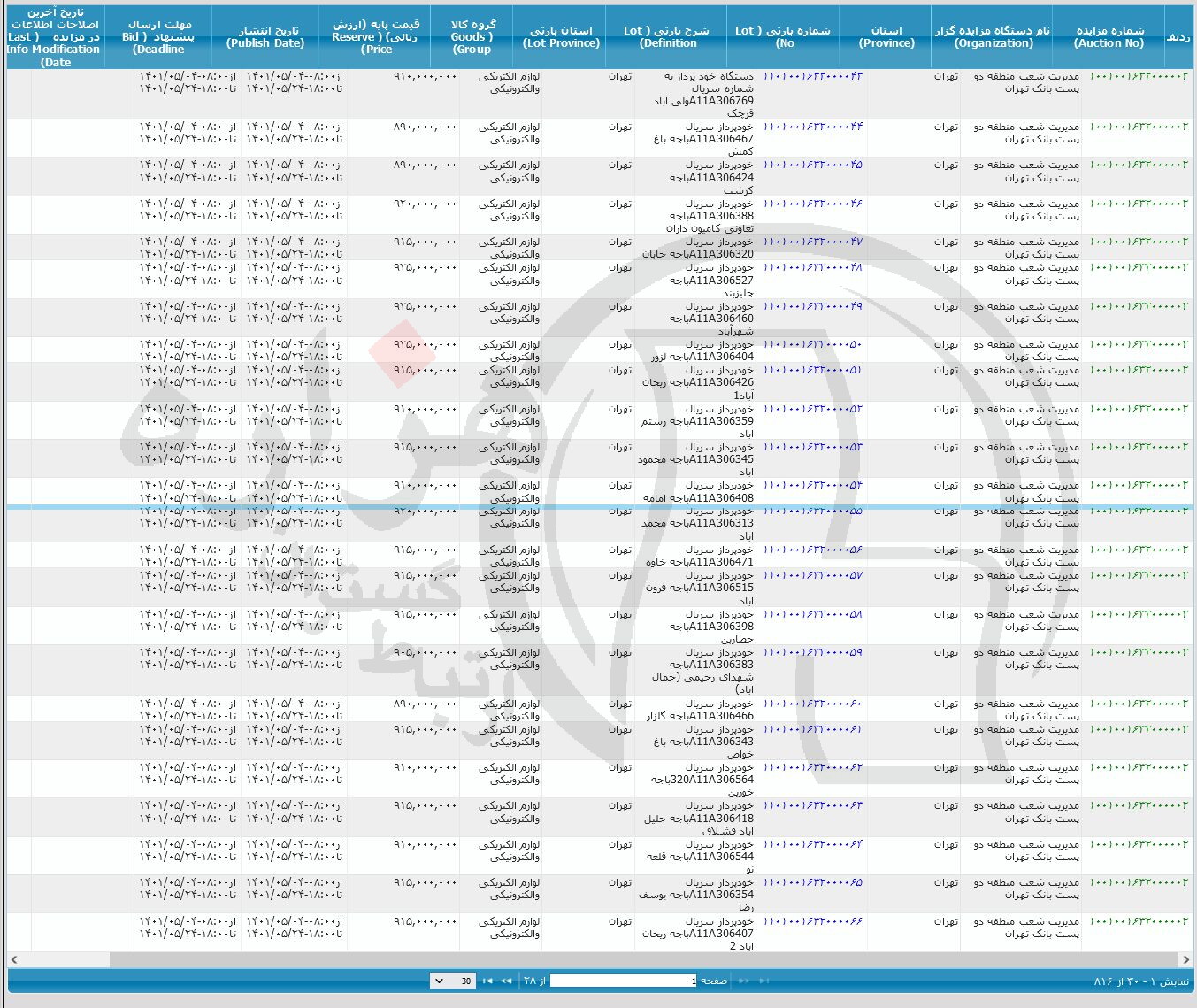Select the lot description with serial A11A306354
This screenshot has width=1197, height=1008.
click(x=696, y=896)
